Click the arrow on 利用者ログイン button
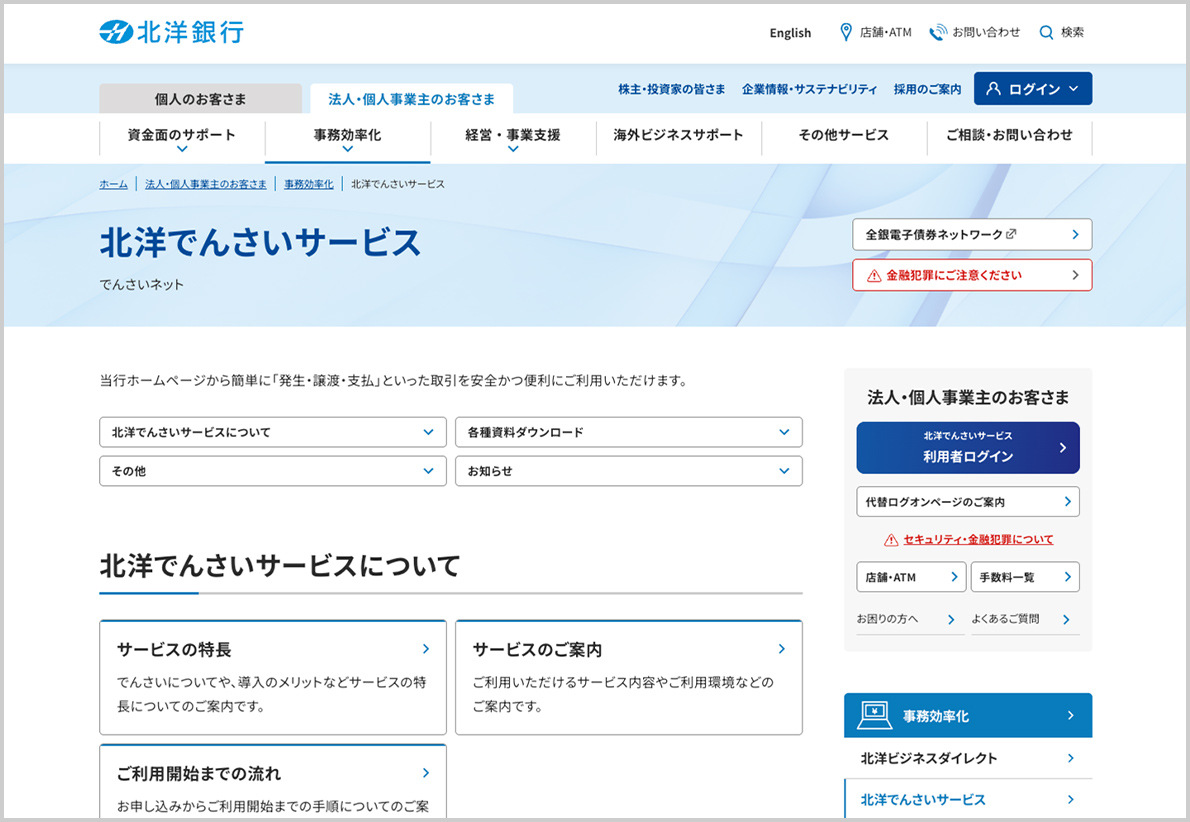 tap(1062, 448)
